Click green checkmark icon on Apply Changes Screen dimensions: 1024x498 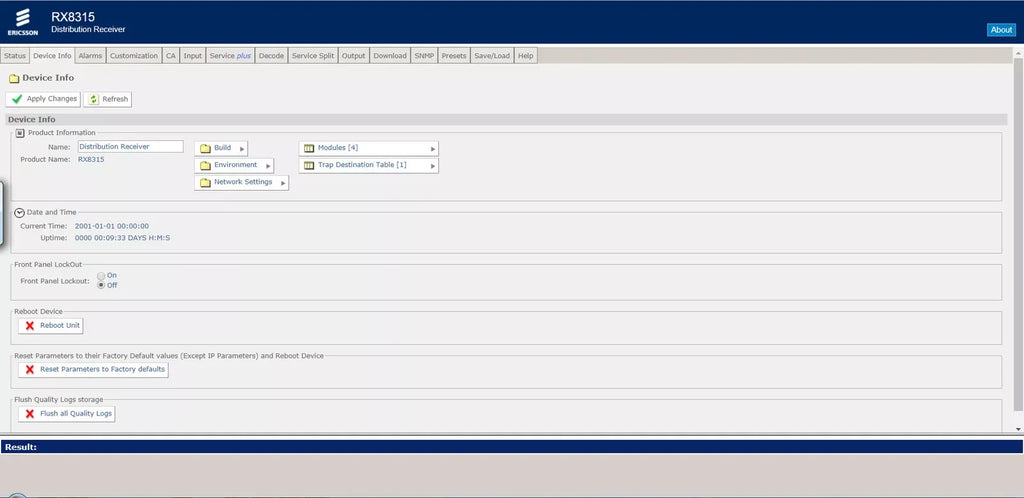pyautogui.click(x=17, y=99)
